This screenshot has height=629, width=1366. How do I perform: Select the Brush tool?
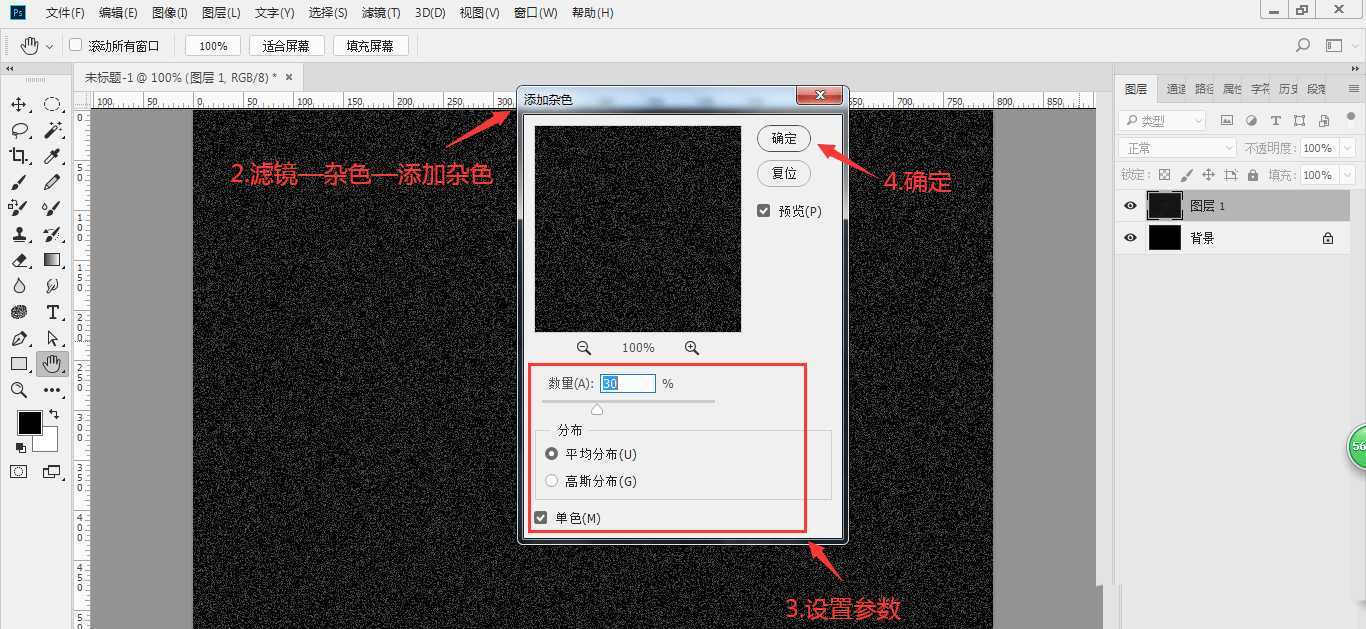(x=20, y=181)
